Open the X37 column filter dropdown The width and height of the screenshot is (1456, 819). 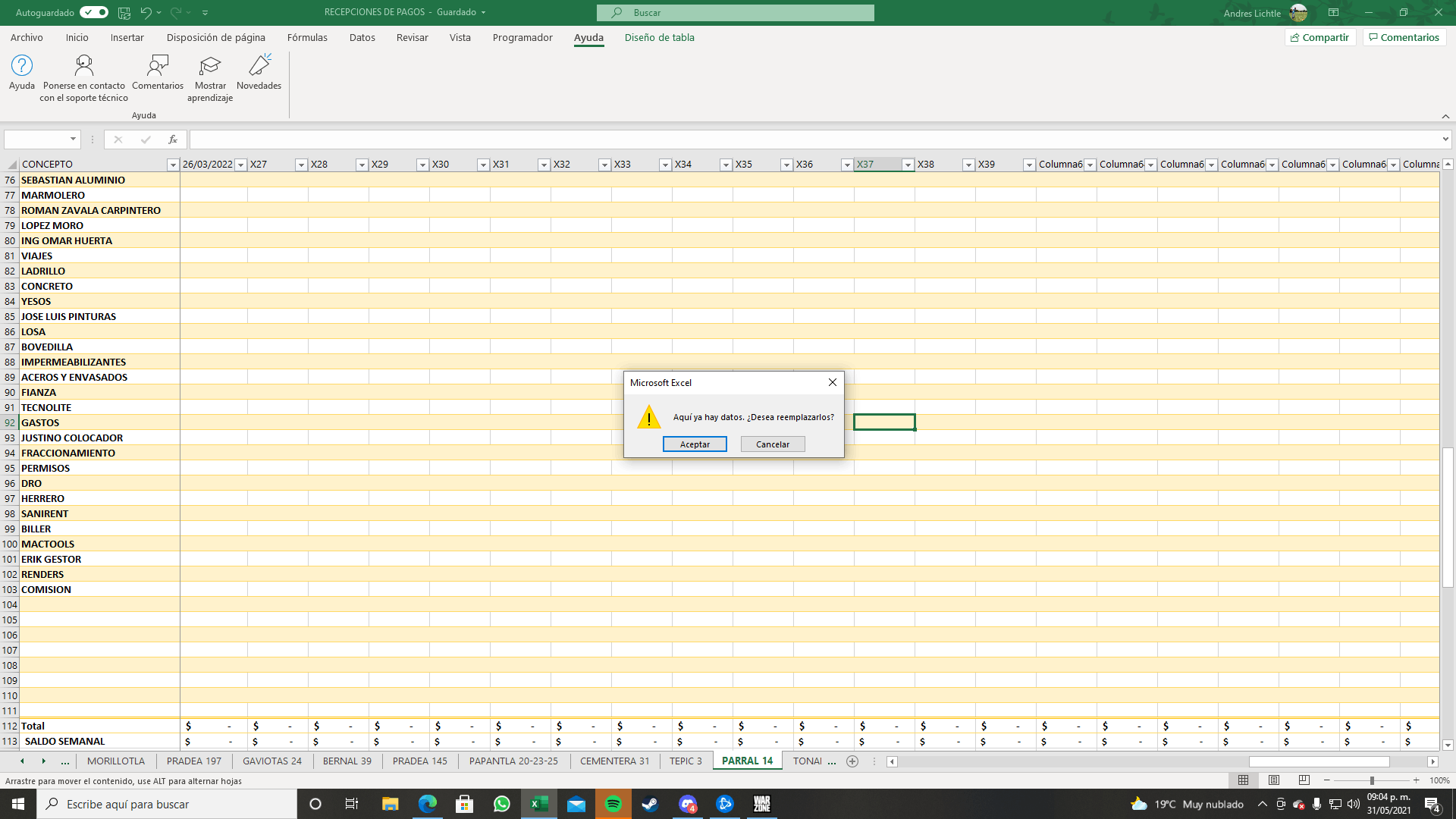[x=907, y=165]
